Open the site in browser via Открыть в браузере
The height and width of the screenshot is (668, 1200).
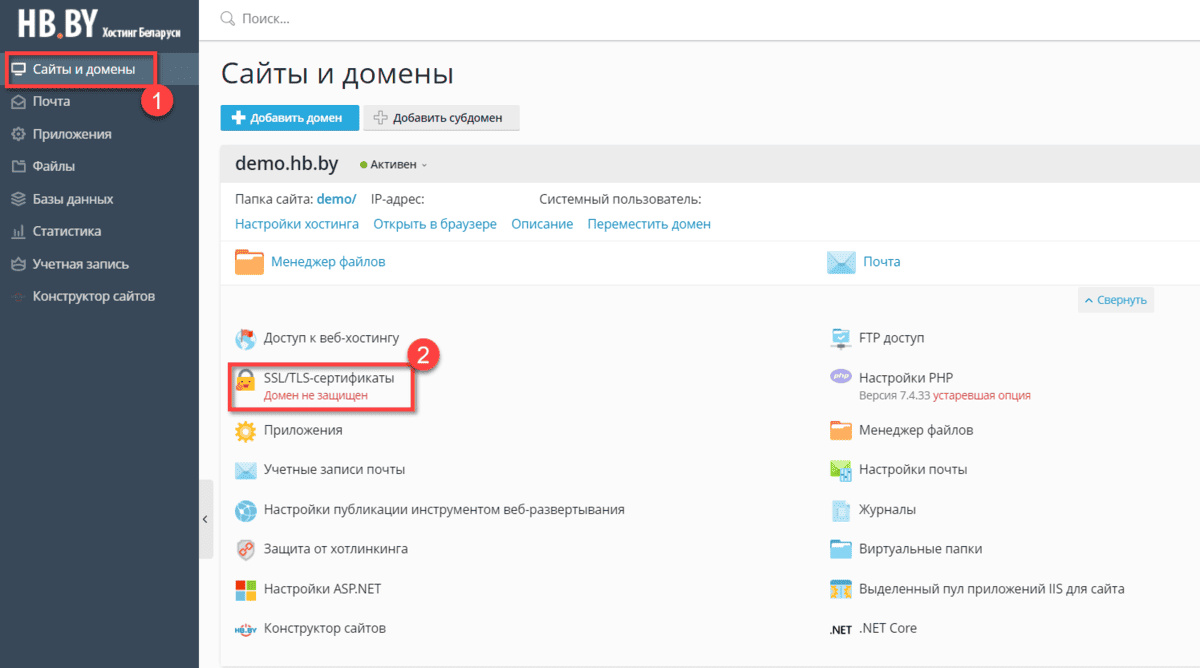[436, 224]
